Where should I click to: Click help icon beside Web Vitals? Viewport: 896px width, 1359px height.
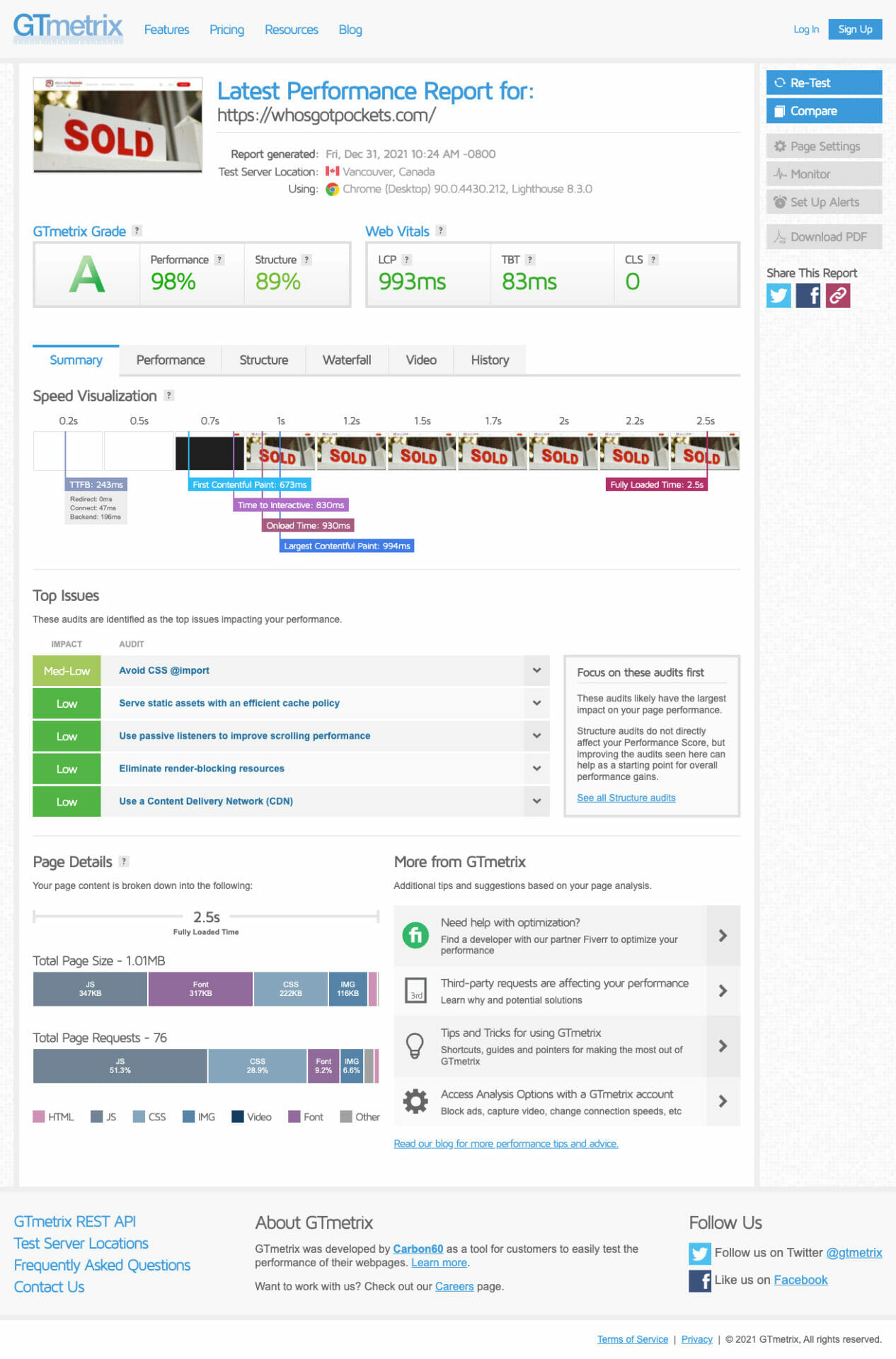441,231
